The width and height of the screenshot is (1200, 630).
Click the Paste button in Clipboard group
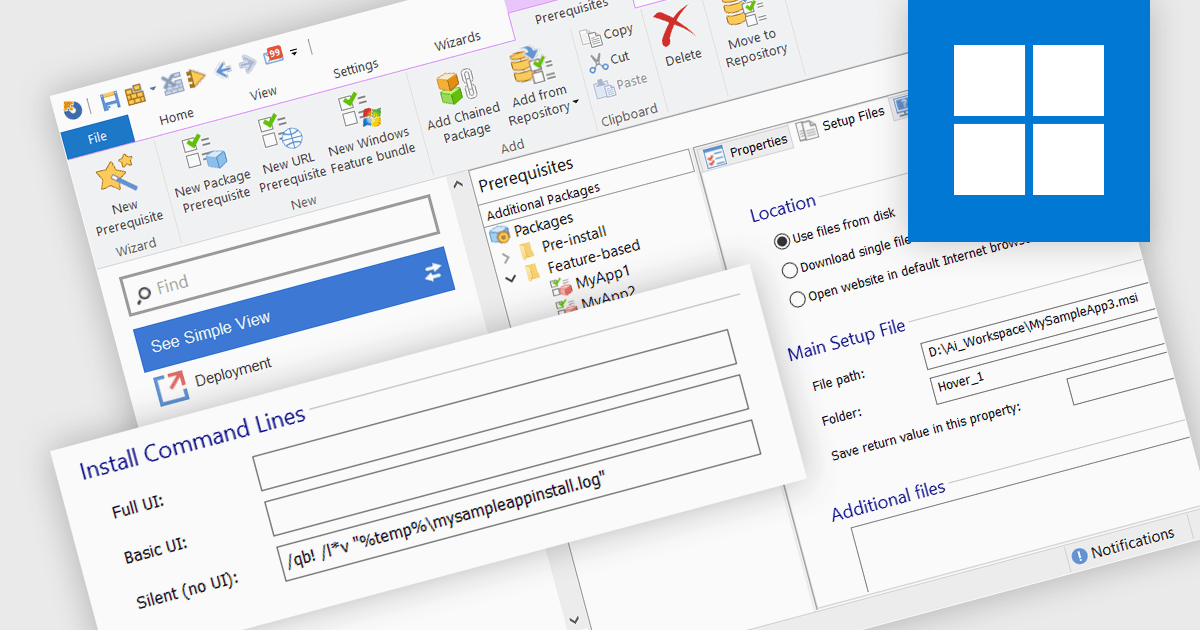pos(621,85)
